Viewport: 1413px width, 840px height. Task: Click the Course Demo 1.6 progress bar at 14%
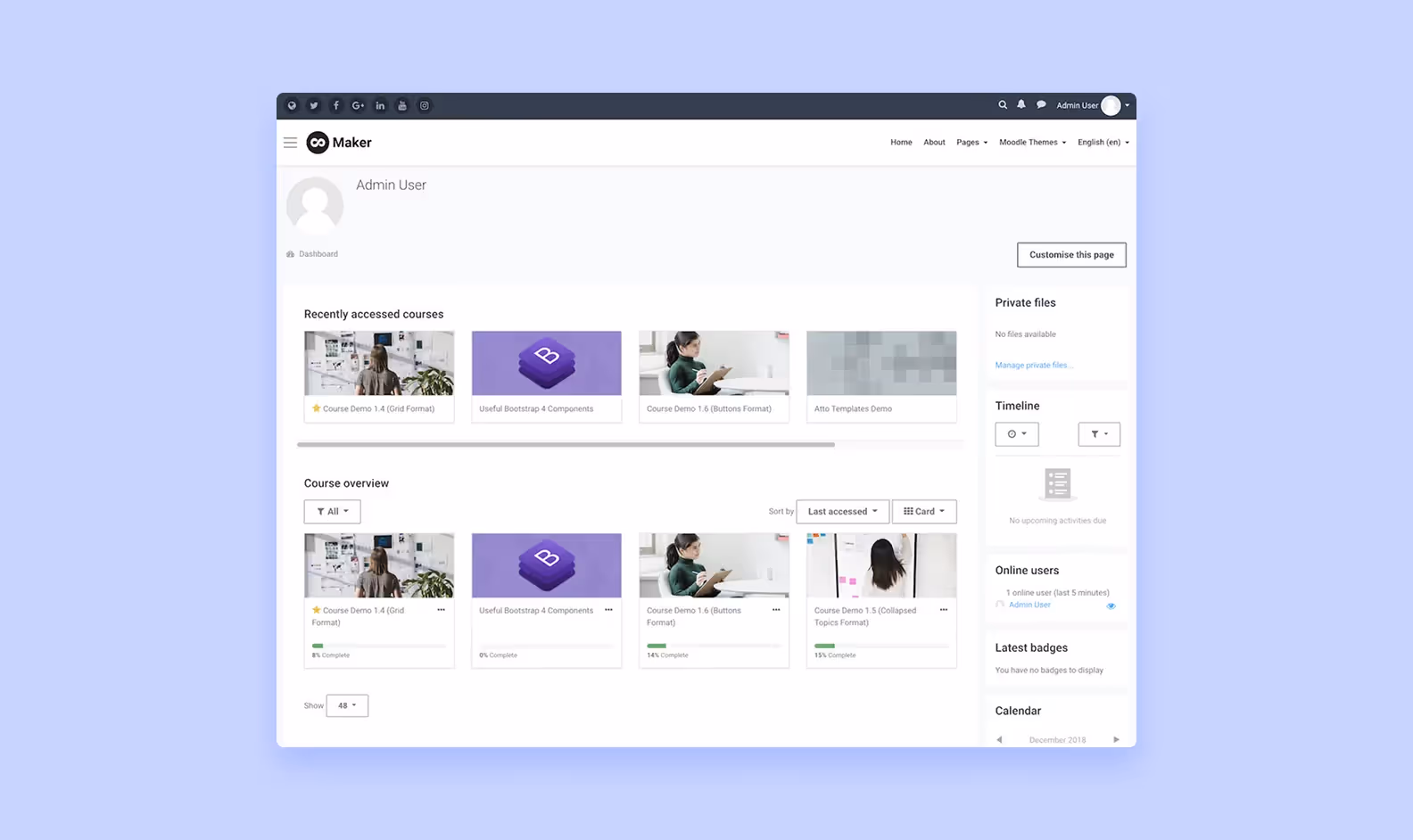[714, 646]
